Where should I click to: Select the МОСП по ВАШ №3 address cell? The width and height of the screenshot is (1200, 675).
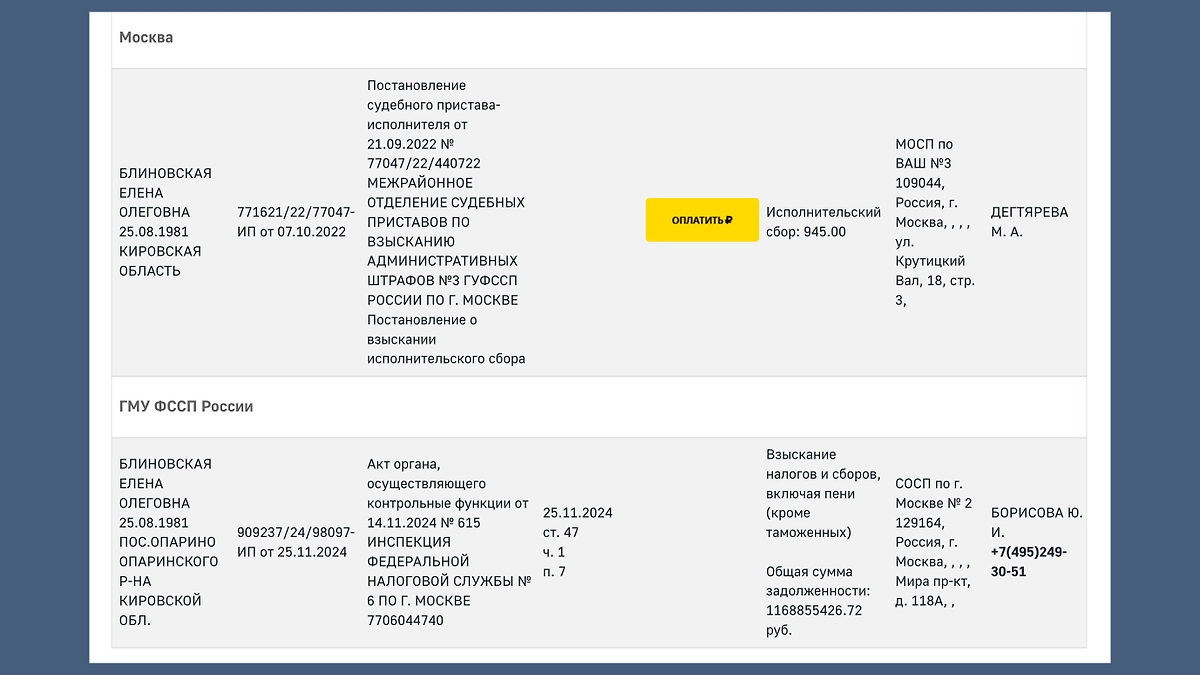[936, 222]
